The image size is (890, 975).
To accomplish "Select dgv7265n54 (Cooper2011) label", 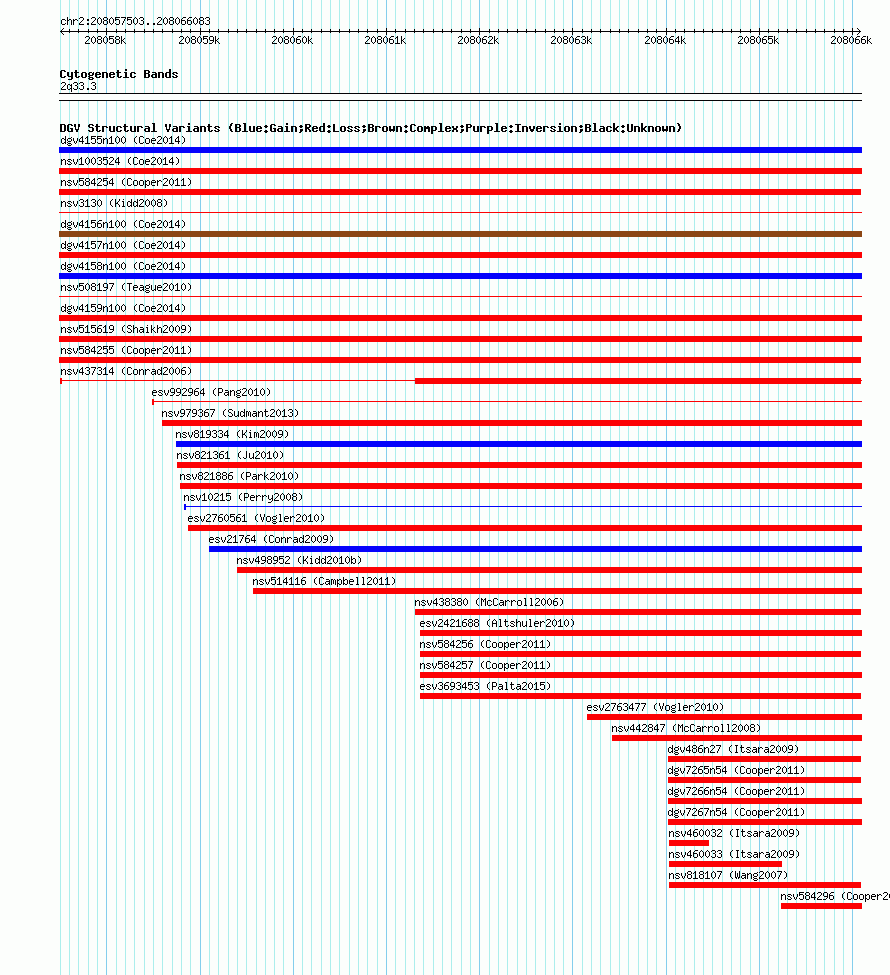I will [x=736, y=771].
